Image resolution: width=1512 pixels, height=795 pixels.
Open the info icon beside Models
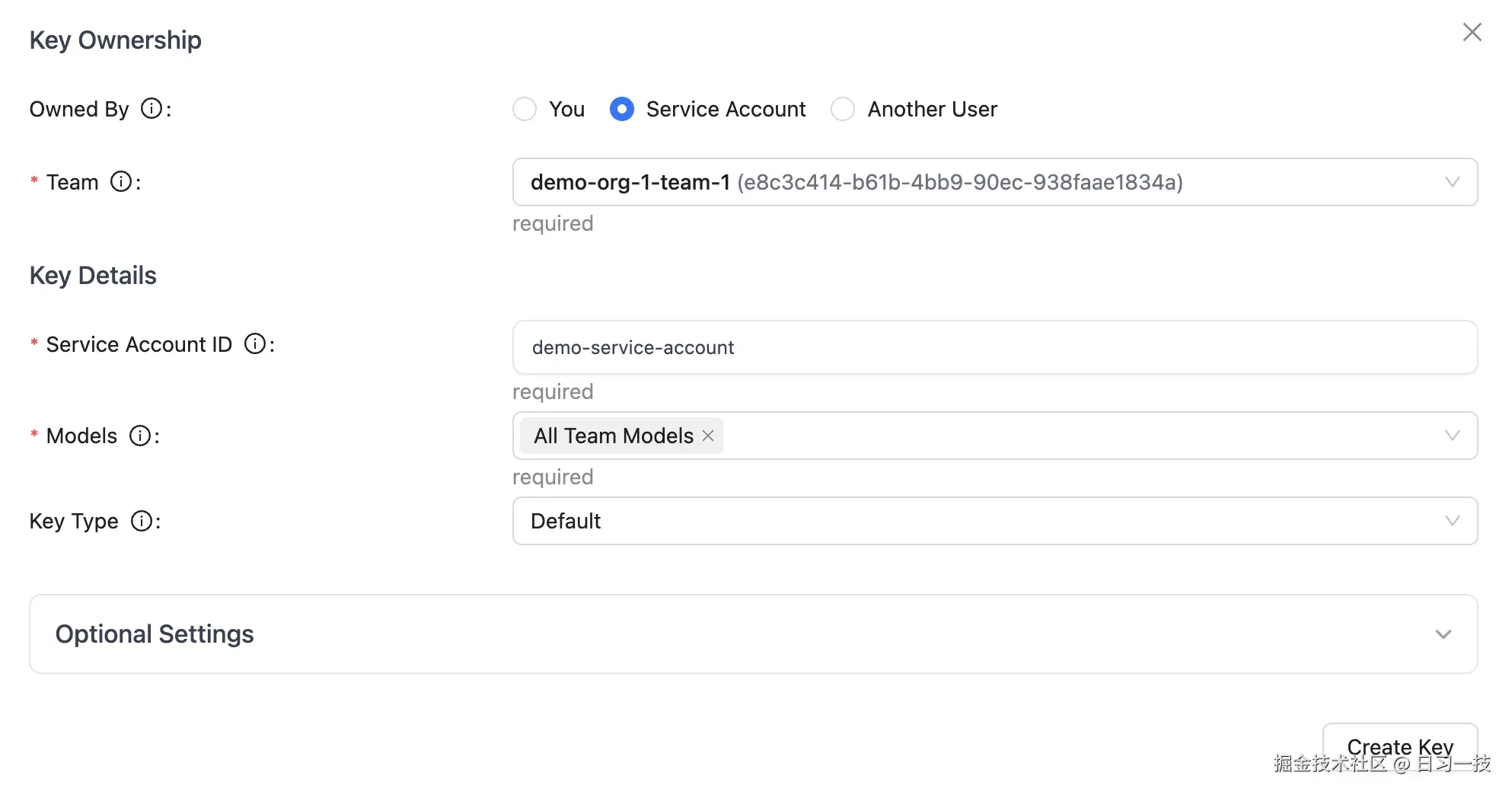139,436
